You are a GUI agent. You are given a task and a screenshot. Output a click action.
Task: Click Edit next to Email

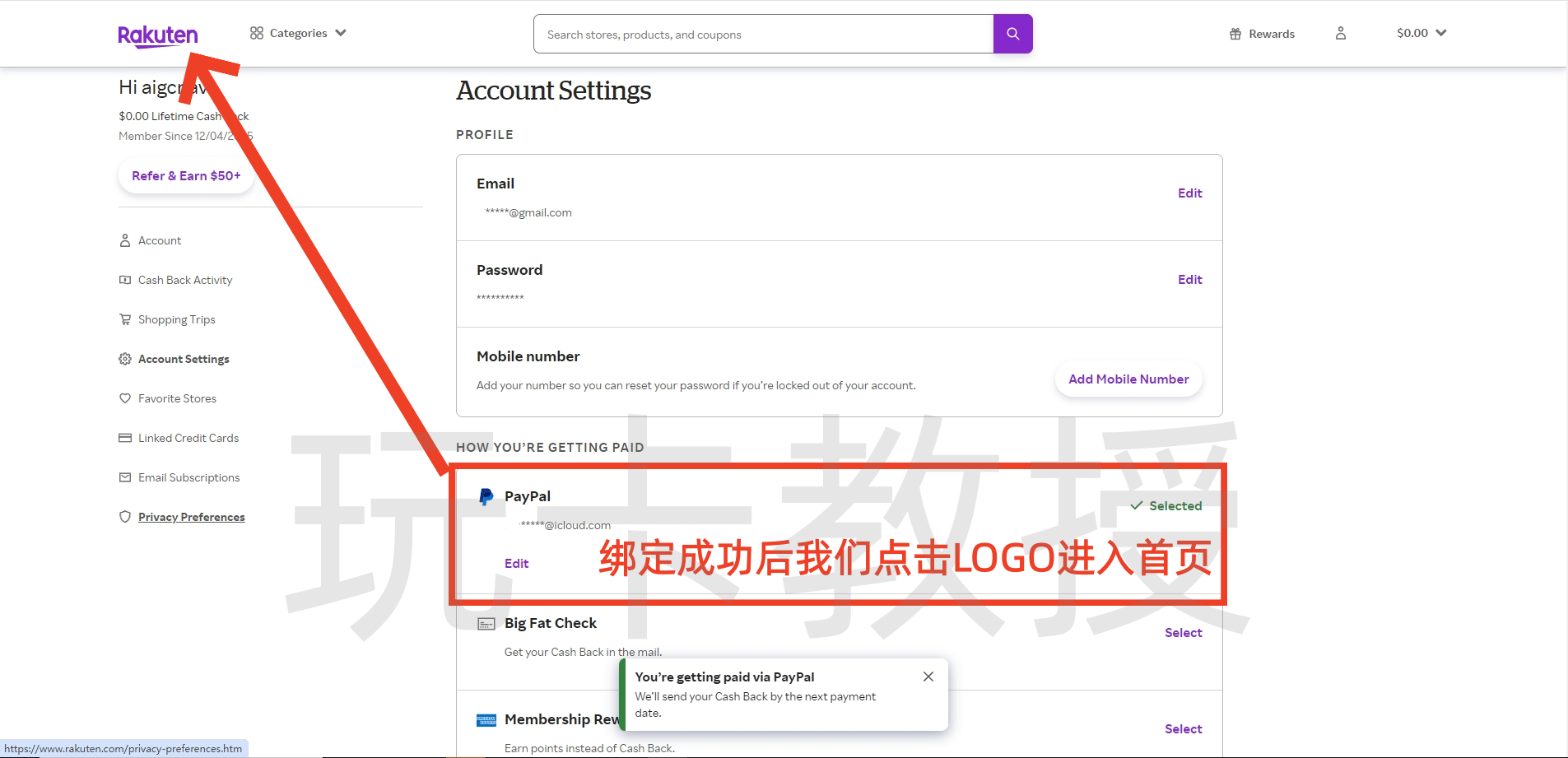tap(1189, 193)
